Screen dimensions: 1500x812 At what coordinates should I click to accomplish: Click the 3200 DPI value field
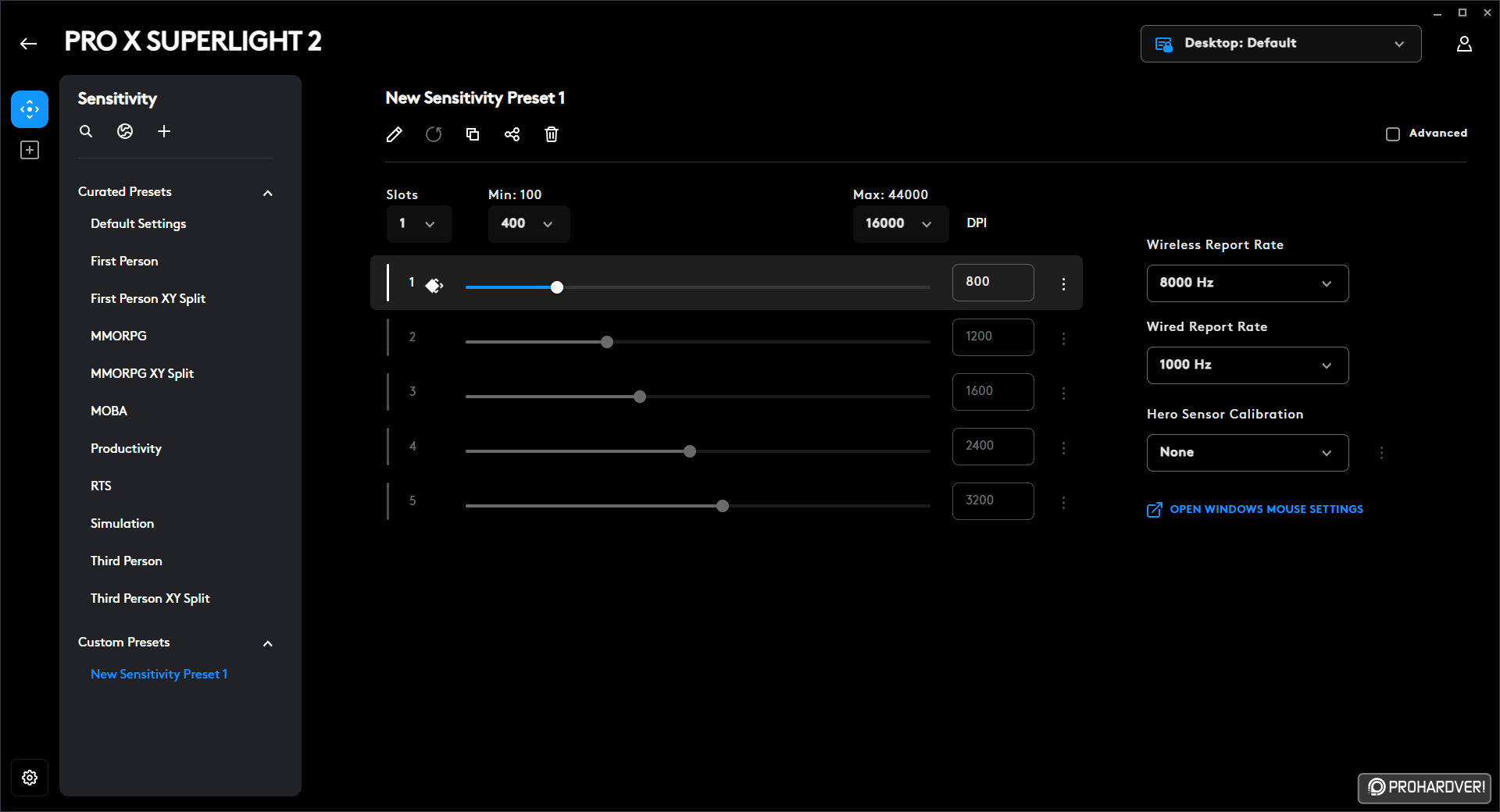coord(993,501)
